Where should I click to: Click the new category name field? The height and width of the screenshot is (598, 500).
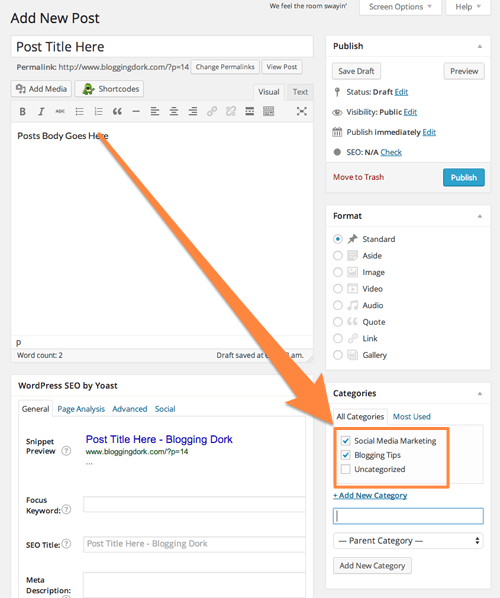click(408, 516)
